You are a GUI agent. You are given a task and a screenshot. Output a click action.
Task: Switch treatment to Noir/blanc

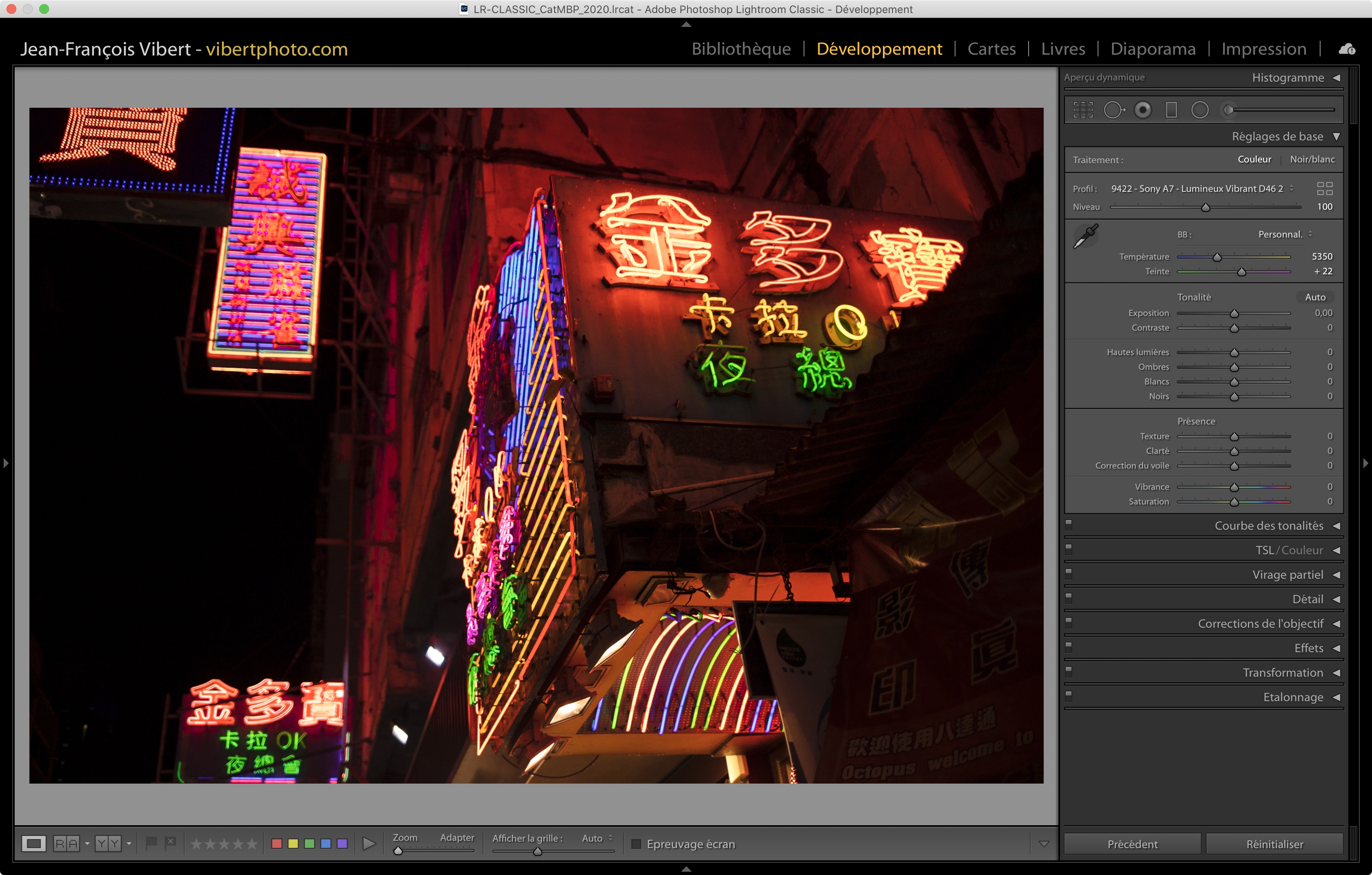(1312, 160)
